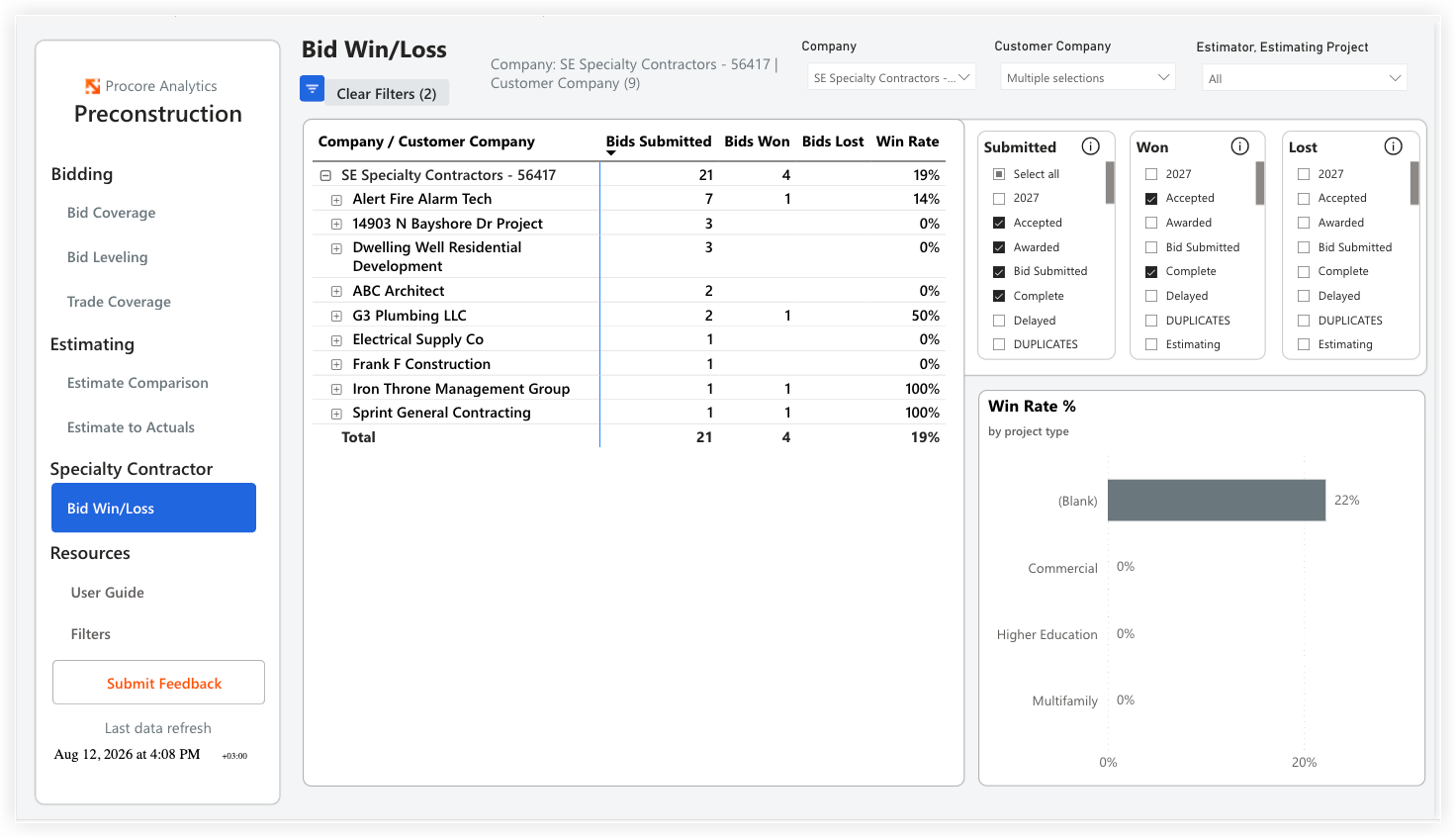Check Awarded in Won slicer
The width and height of the screenshot is (1456, 838).
click(x=1151, y=223)
